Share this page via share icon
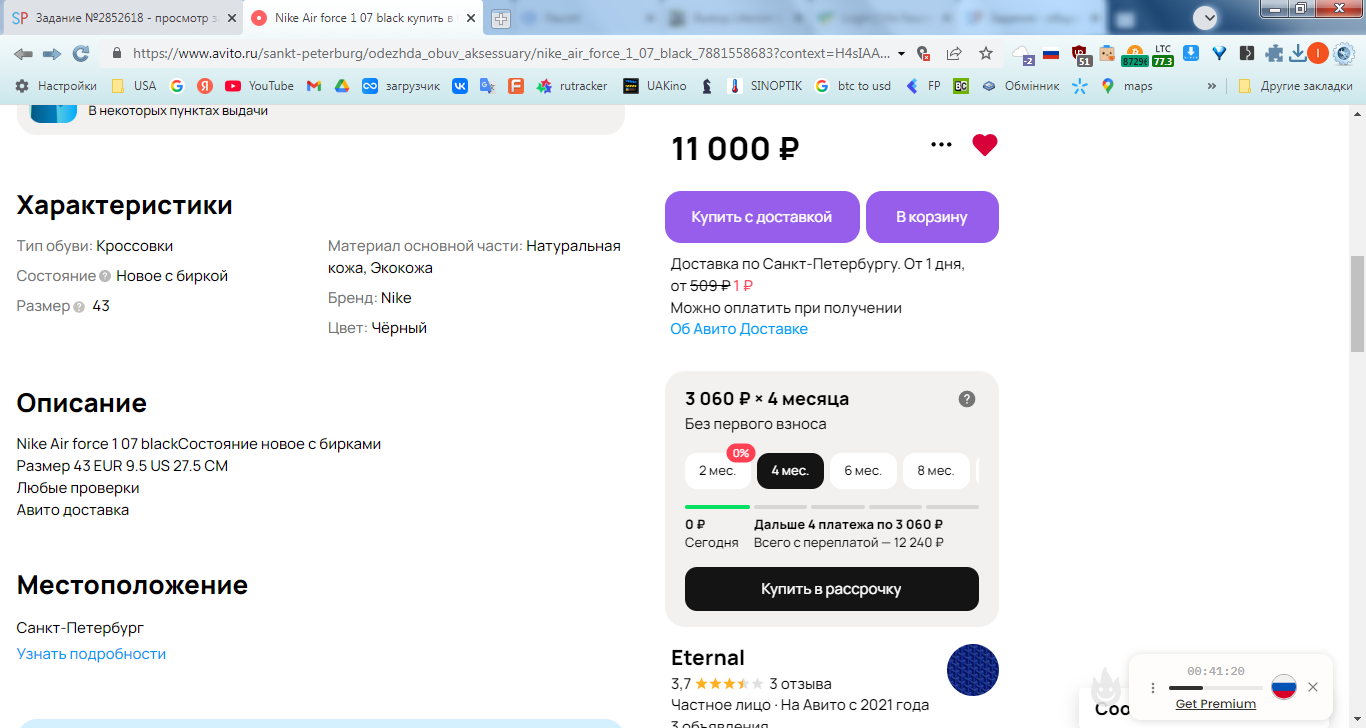1366x728 pixels. pos(955,54)
